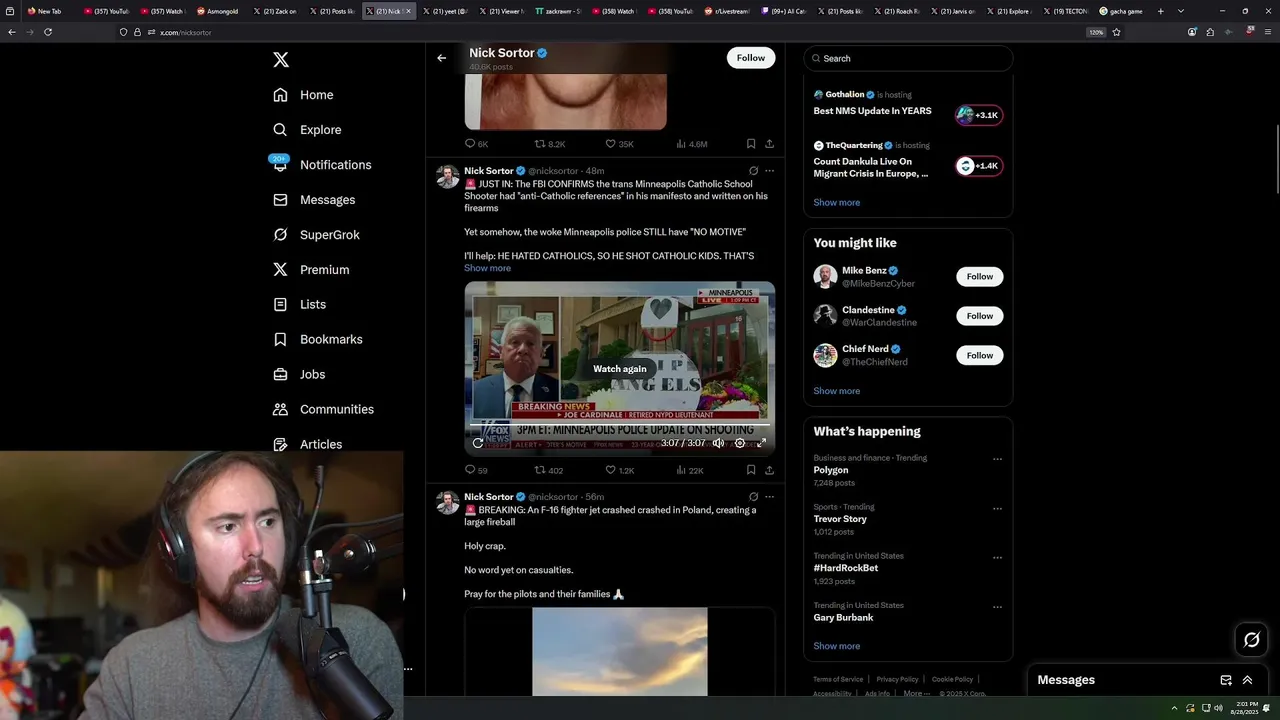Open more options for the Trevor Story trend

click(997, 508)
